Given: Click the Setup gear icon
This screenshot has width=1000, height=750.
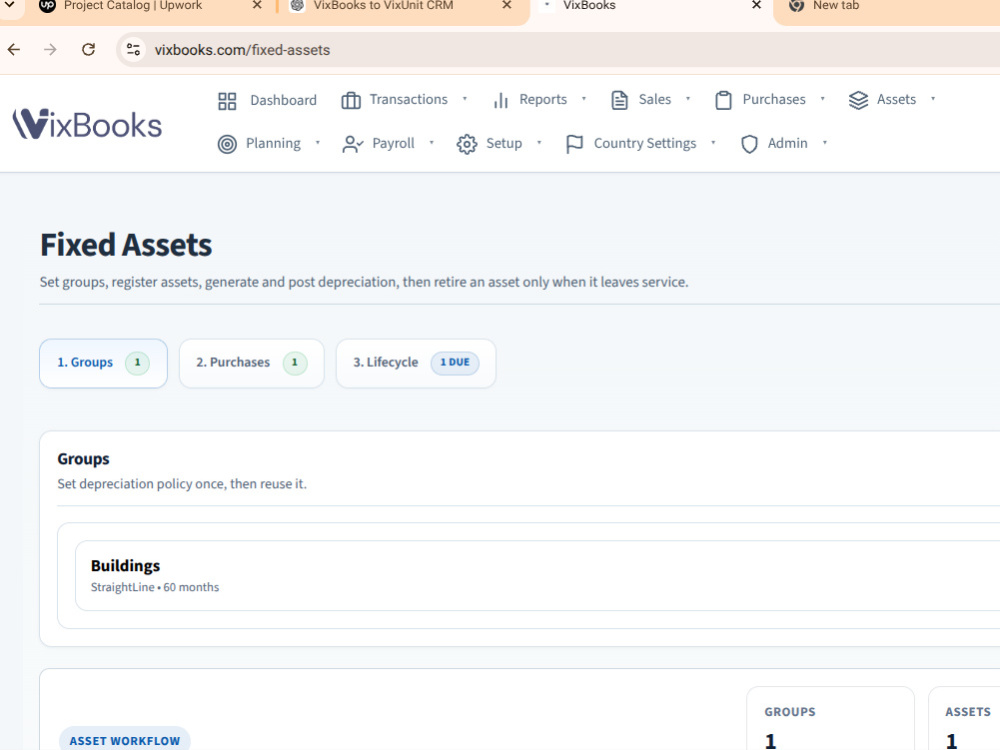Looking at the screenshot, I should [467, 144].
